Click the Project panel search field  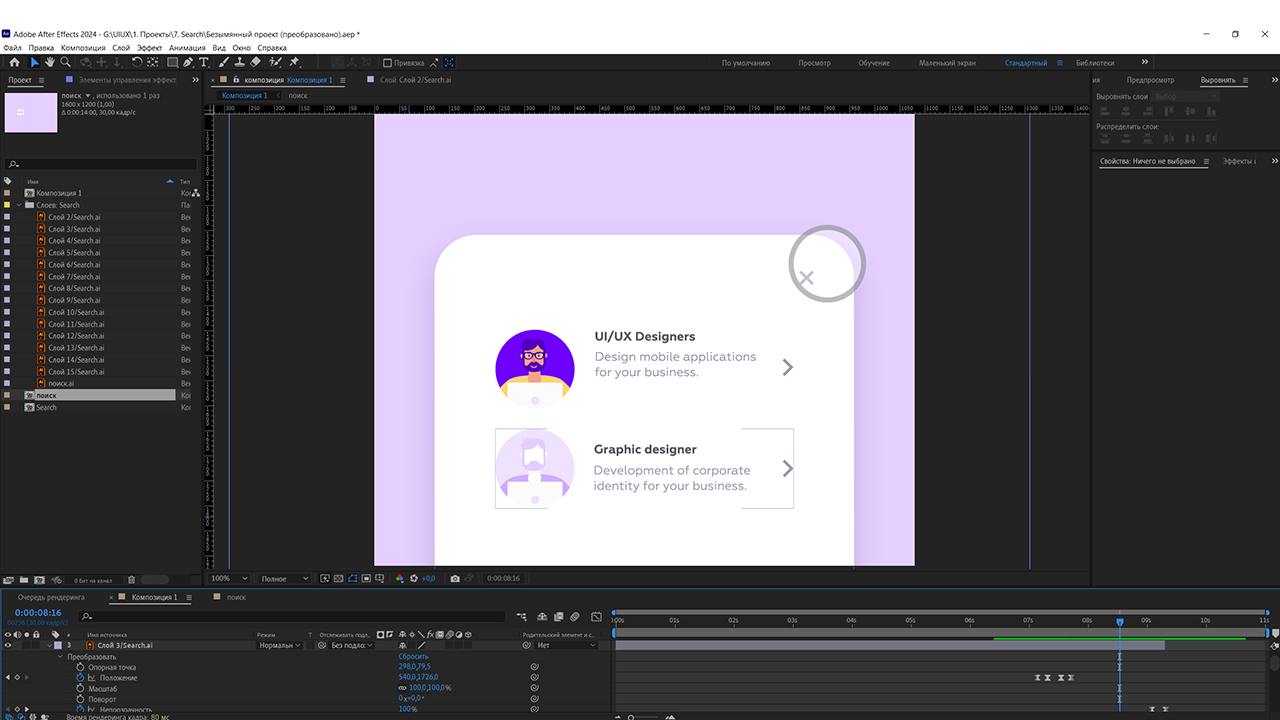coord(100,164)
